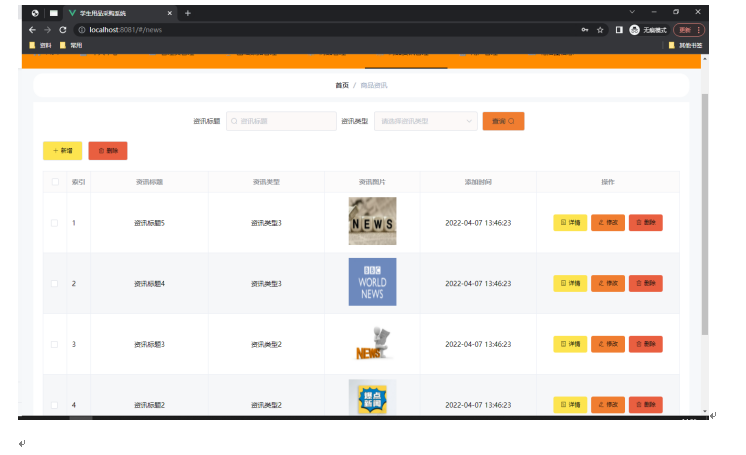Image resolution: width=746 pixels, height=455 pixels.
Task: Check the checkbox for row 3 资讯标题3
Action: pyautogui.click(x=54, y=344)
